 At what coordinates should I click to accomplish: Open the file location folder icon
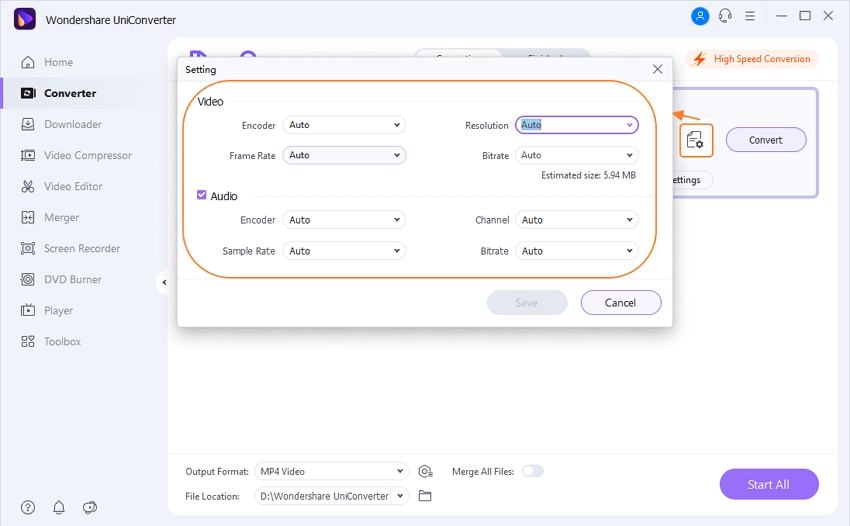(x=425, y=496)
